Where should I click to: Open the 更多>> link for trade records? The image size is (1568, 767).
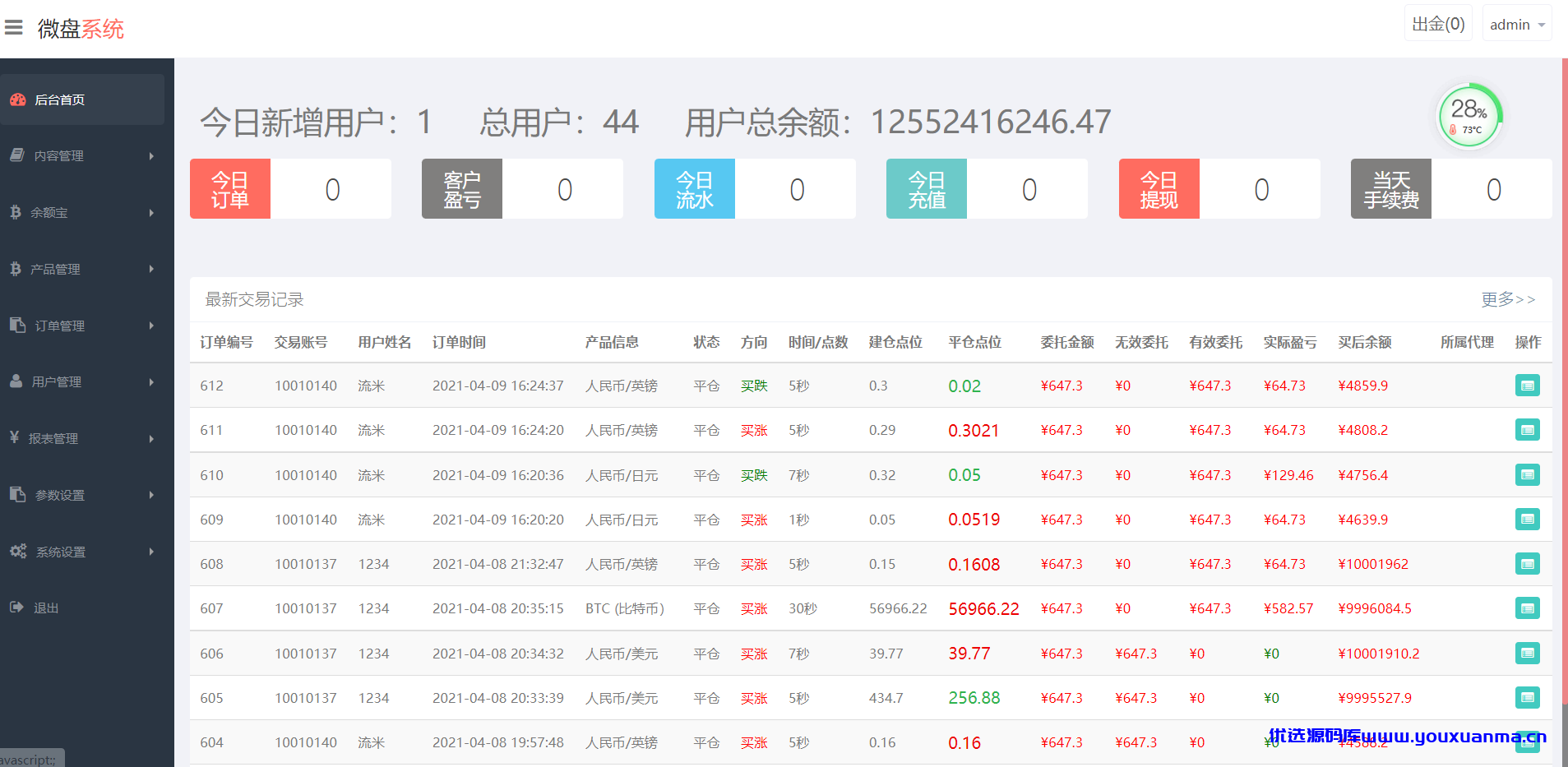pyautogui.click(x=1508, y=299)
